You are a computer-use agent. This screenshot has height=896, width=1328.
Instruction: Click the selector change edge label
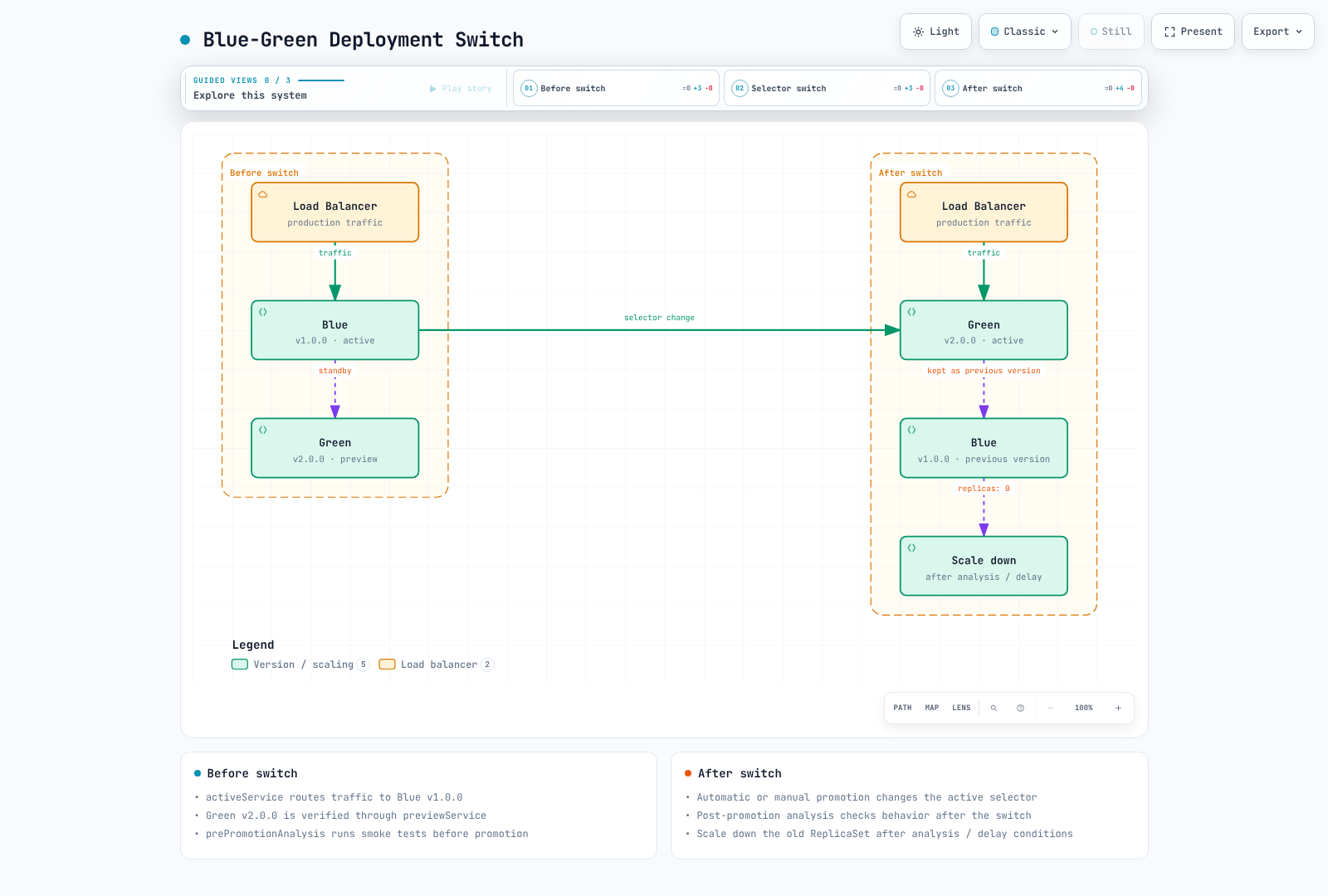coord(659,318)
